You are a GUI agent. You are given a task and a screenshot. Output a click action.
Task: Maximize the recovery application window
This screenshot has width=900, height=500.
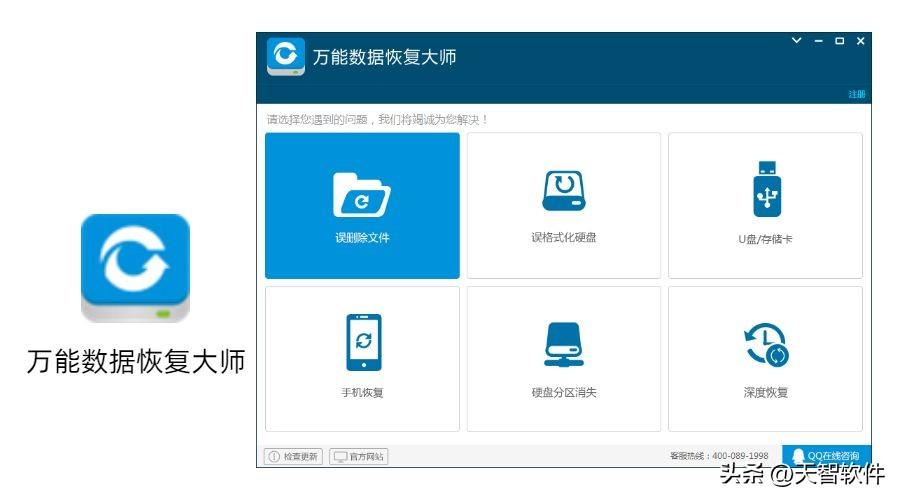[839, 41]
